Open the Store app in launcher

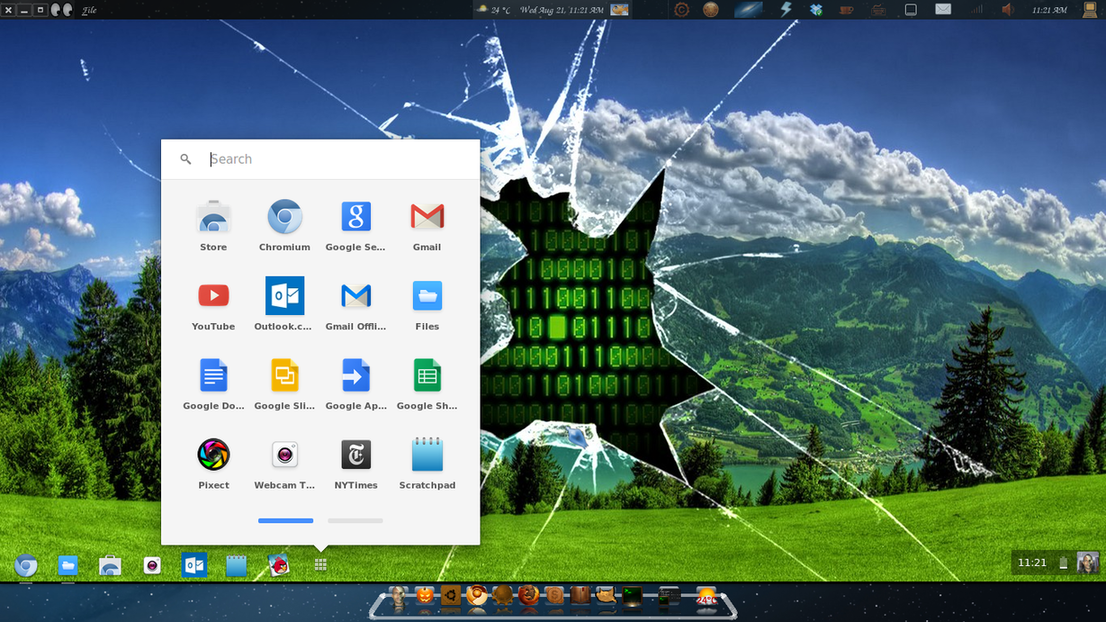pos(213,226)
